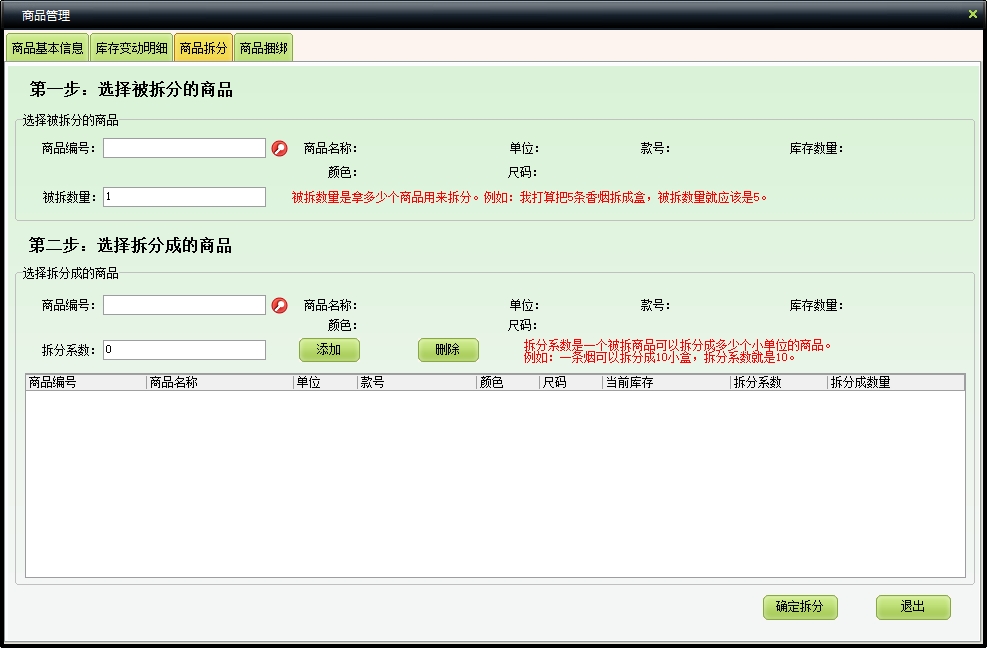Viewport: 987px width, 648px height.
Task: Focus the 商品编号 field in step two
Action: pos(184,305)
